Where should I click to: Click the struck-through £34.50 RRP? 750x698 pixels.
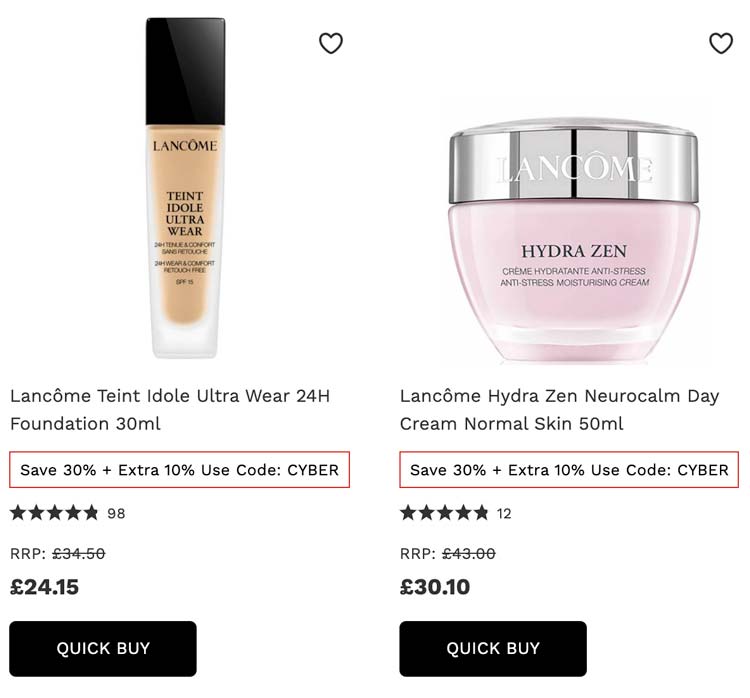(78, 554)
